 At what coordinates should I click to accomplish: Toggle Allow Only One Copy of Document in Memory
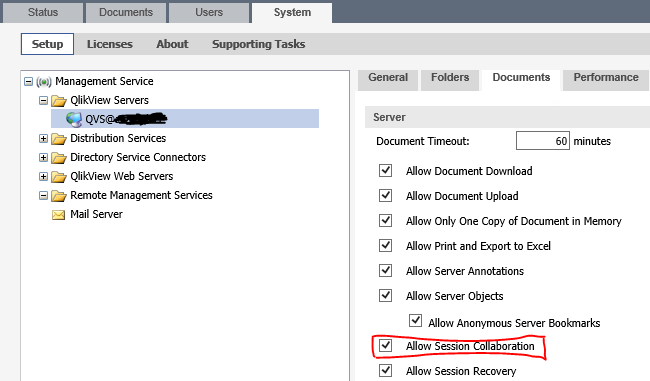pyautogui.click(x=386, y=220)
